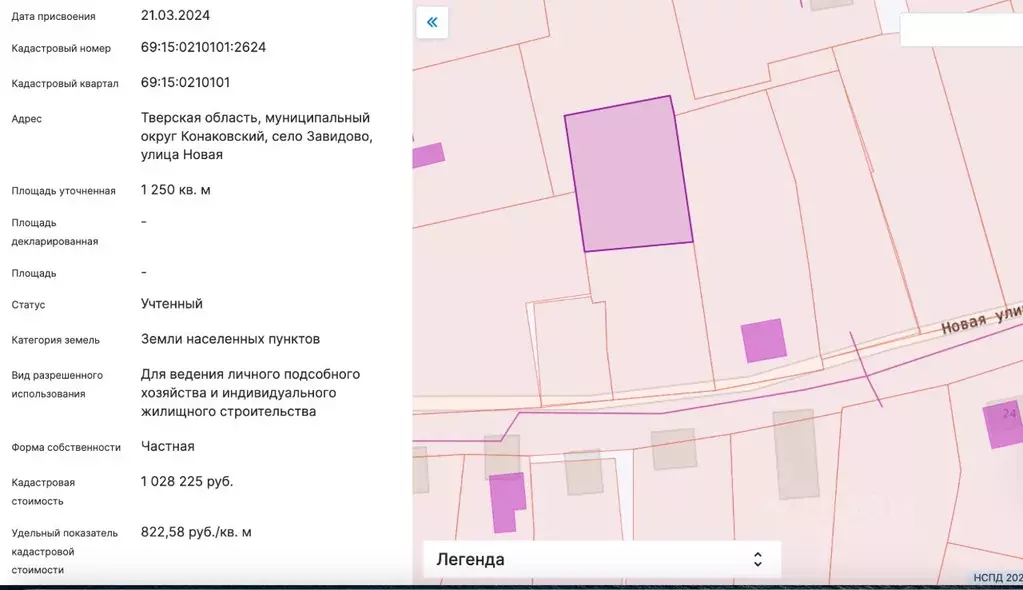Click the Кадастровый номер field label
Image resolution: width=1023 pixels, height=590 pixels.
61,48
